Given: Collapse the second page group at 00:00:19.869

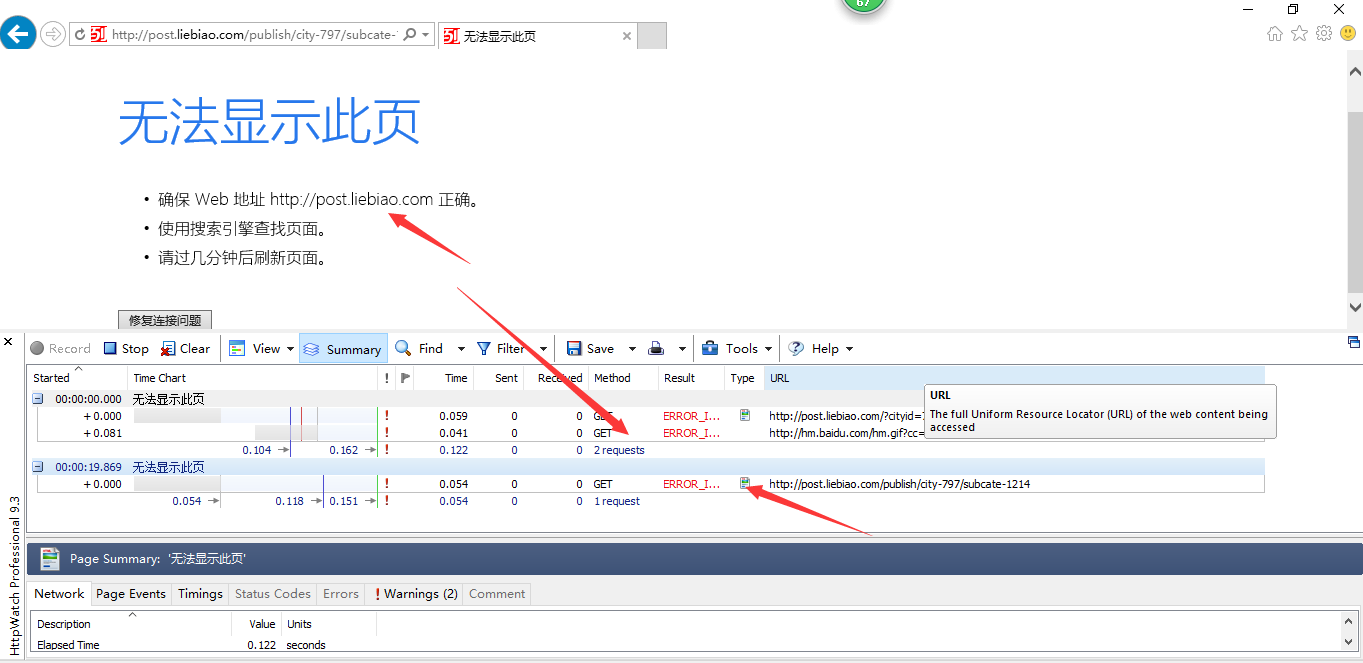Looking at the screenshot, I should (38, 467).
